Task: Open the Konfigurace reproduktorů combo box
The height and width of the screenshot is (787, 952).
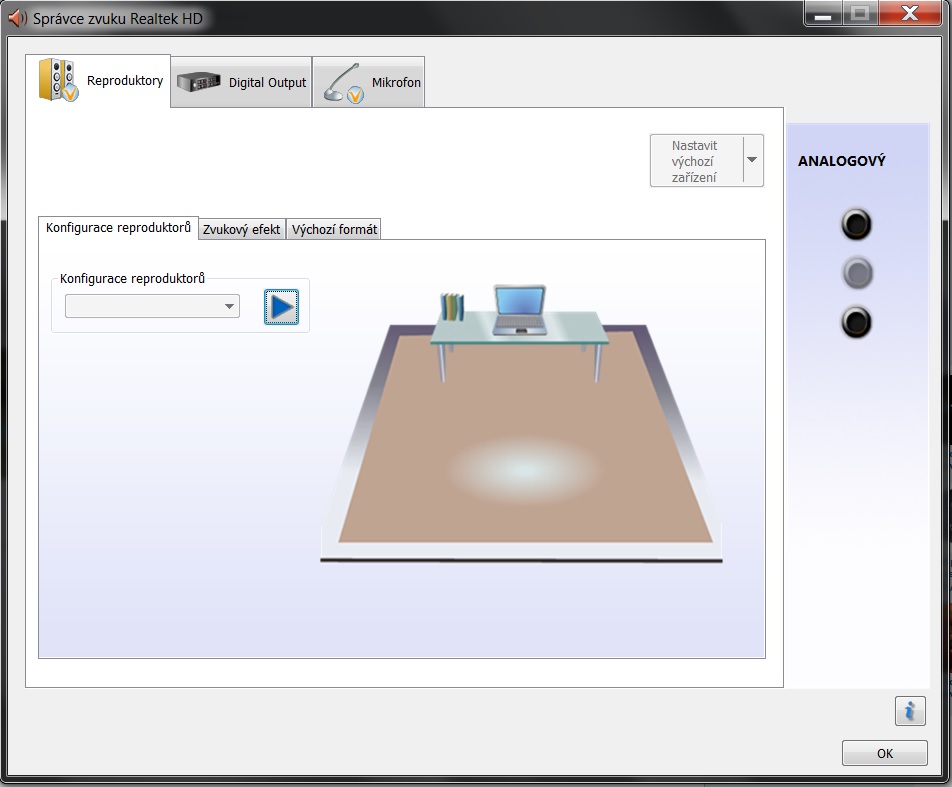Action: [x=152, y=306]
